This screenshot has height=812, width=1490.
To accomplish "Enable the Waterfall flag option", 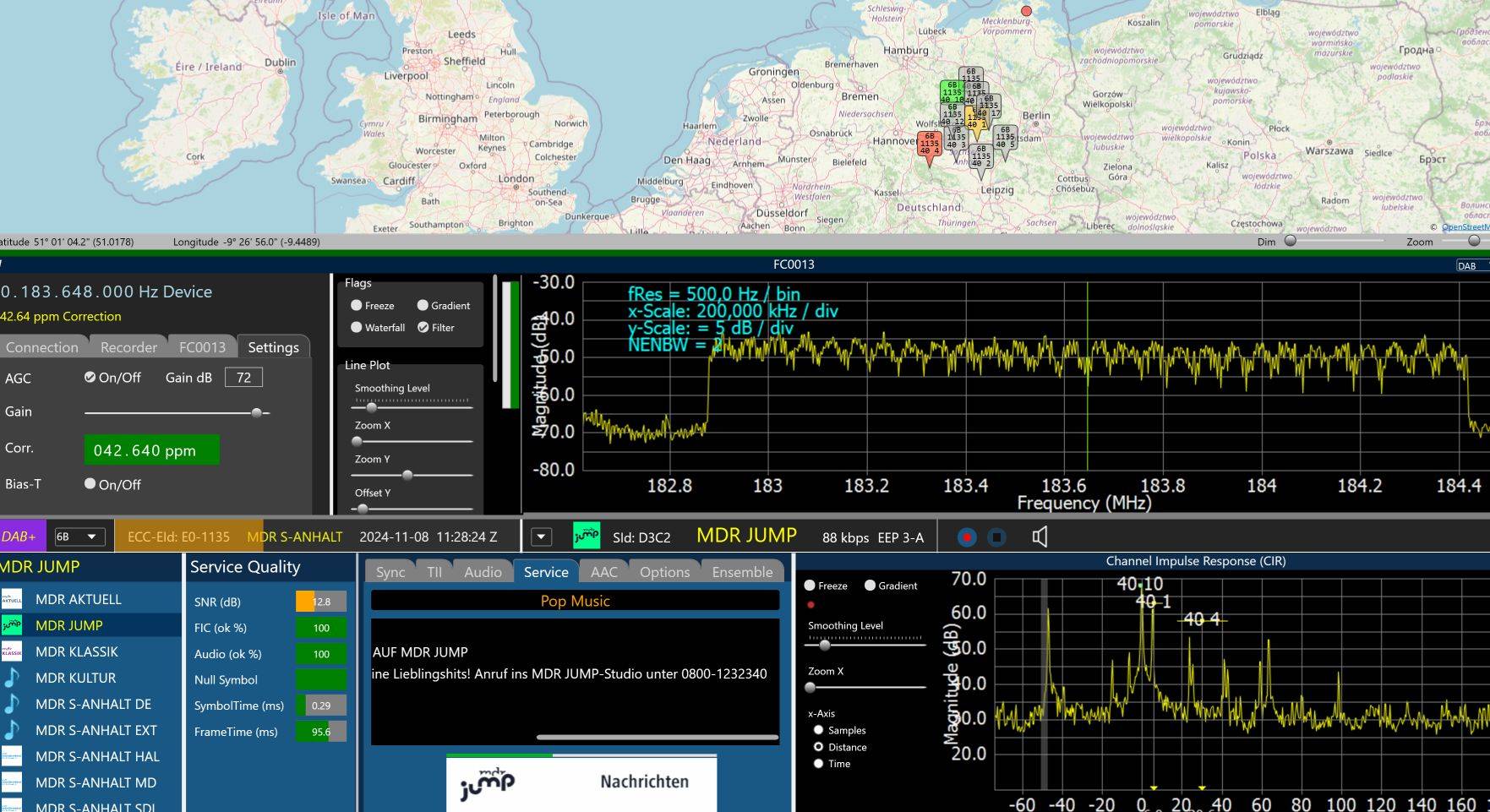I will pyautogui.click(x=357, y=328).
